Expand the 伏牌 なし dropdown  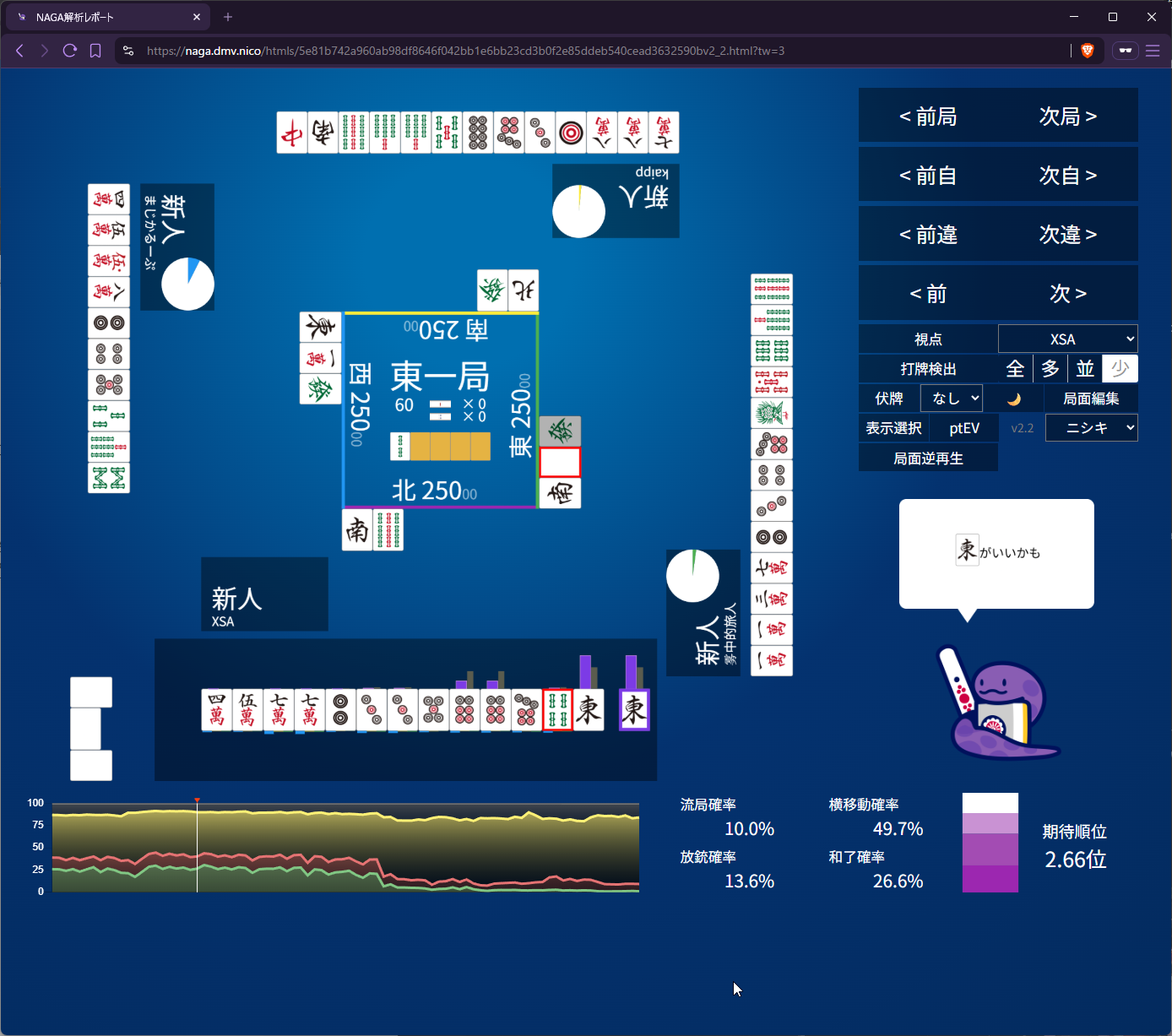[952, 399]
